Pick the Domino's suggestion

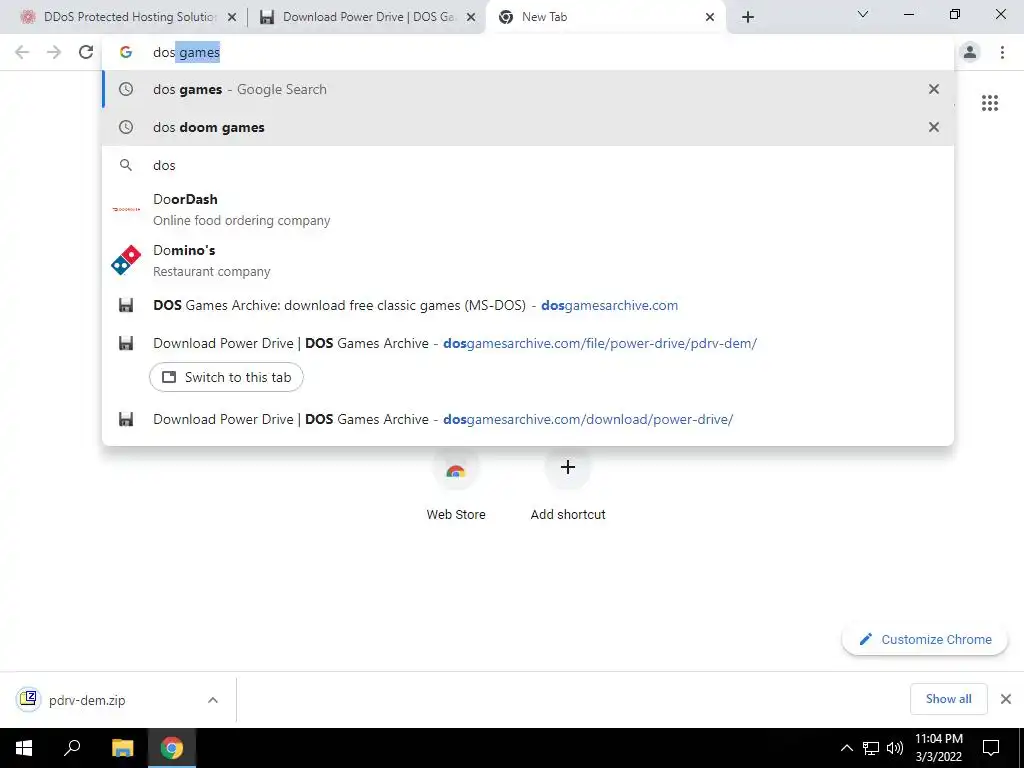tap(528, 261)
